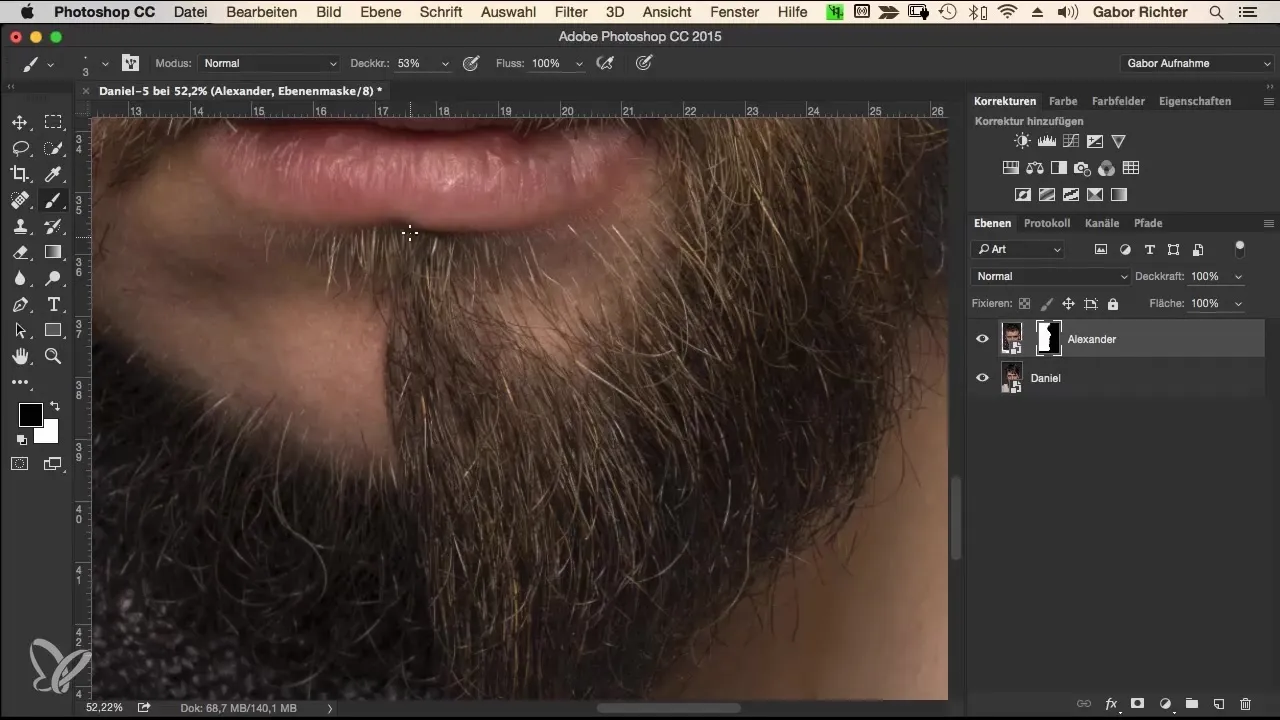This screenshot has width=1280, height=720.
Task: Toggle pressure for opacity button
Action: pyautogui.click(x=471, y=63)
